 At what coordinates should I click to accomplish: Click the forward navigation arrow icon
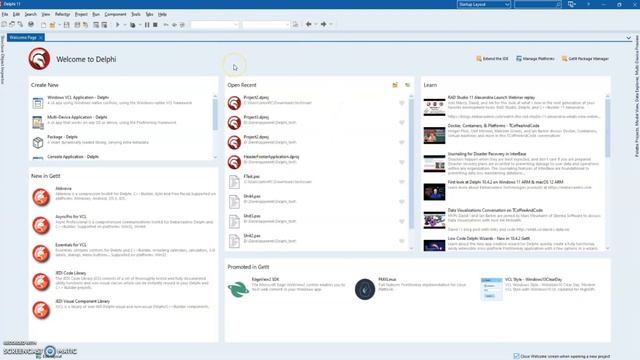point(324,24)
